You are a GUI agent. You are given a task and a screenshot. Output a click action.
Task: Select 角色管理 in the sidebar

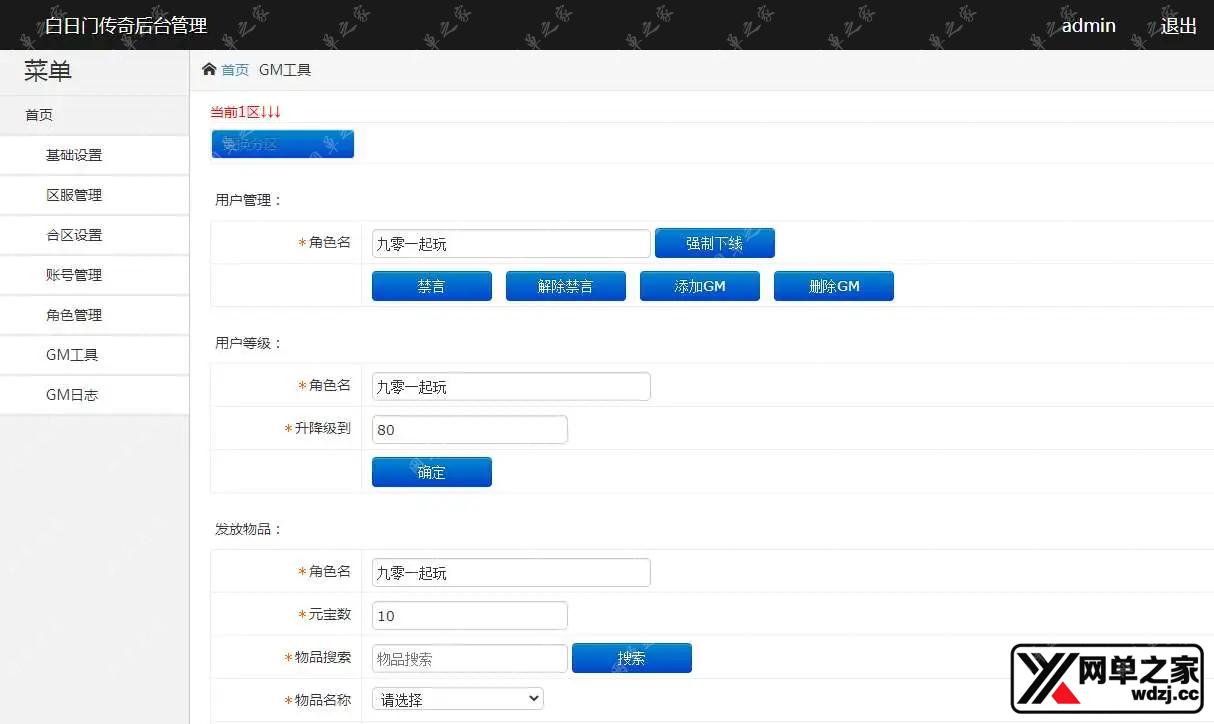[x=72, y=314]
